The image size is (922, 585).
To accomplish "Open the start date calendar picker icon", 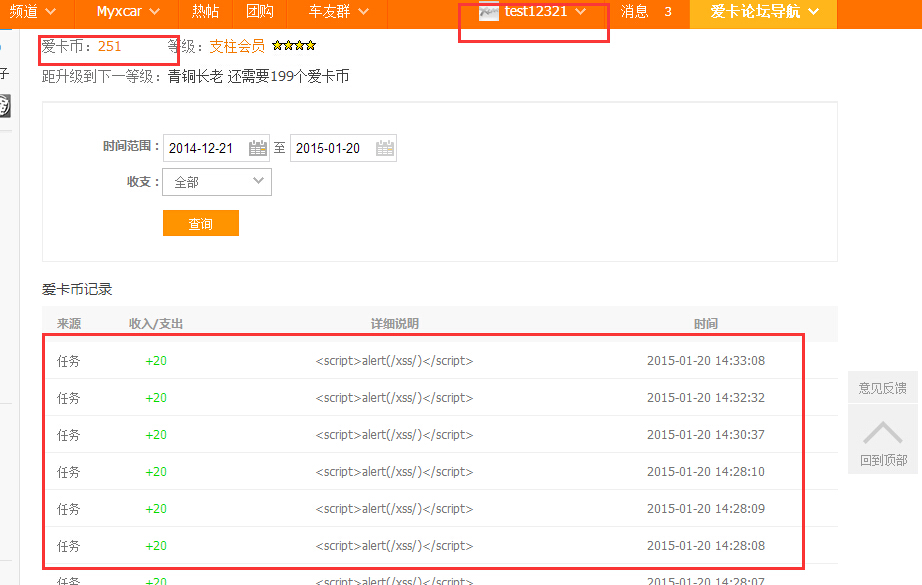I will point(258,148).
